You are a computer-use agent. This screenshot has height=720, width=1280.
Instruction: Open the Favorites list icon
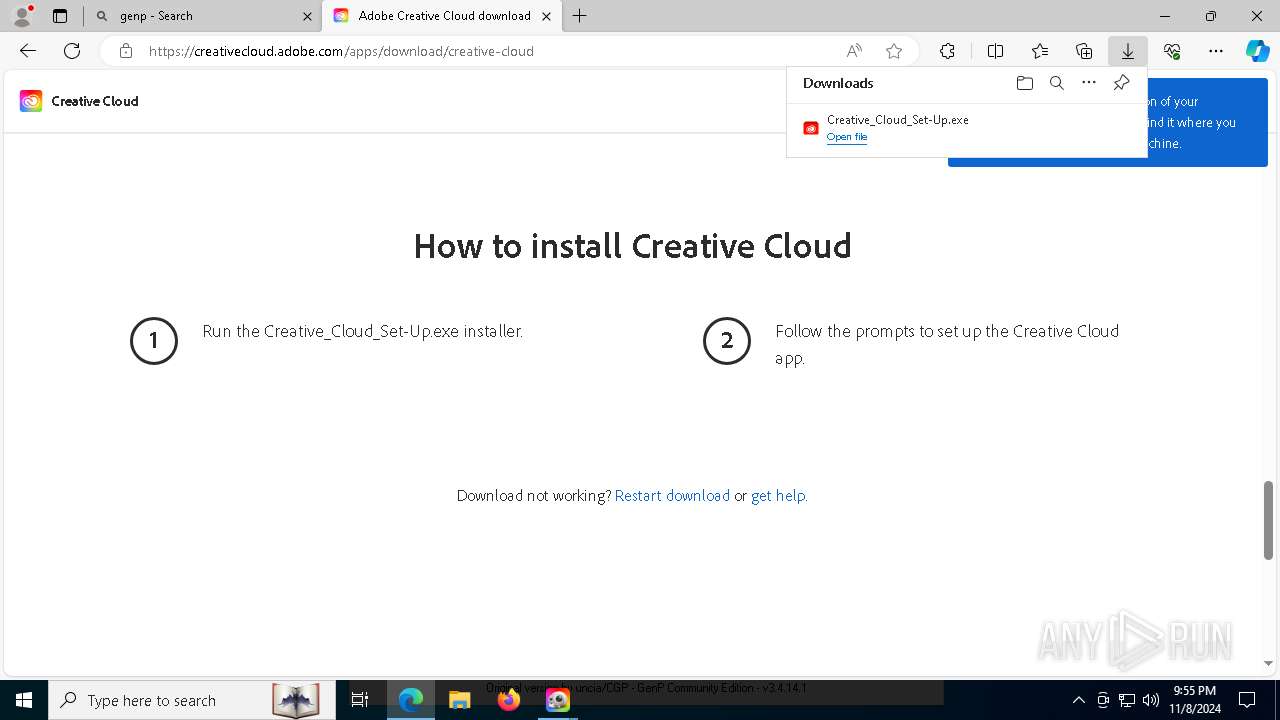pyautogui.click(x=1040, y=51)
